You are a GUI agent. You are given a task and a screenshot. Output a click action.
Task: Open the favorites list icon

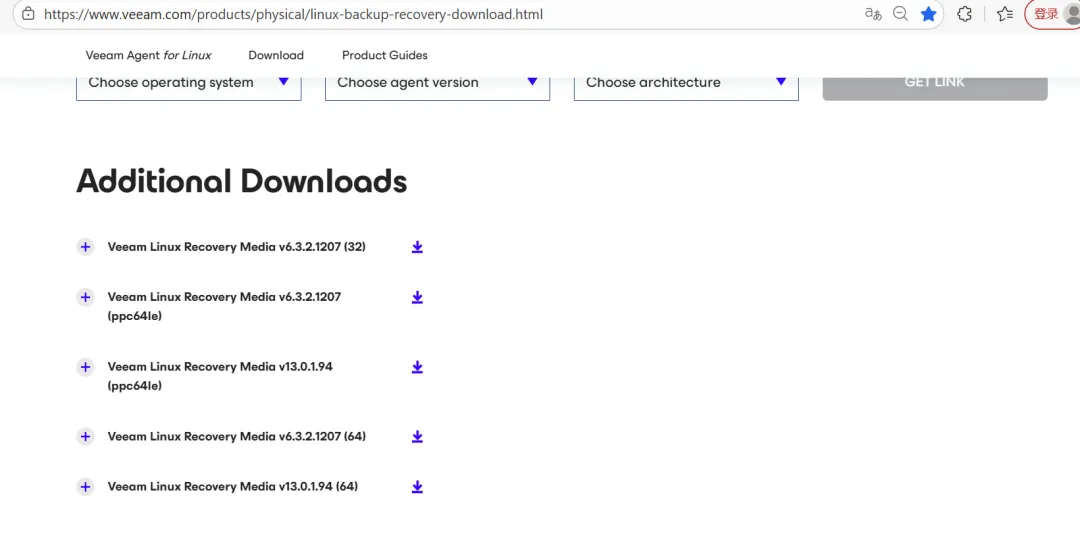[x=1005, y=14]
